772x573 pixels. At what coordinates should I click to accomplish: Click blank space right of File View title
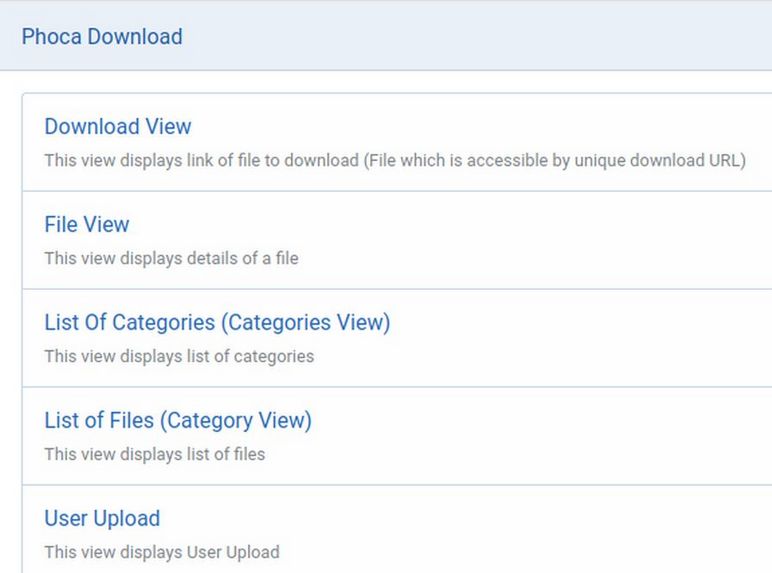coord(450,225)
